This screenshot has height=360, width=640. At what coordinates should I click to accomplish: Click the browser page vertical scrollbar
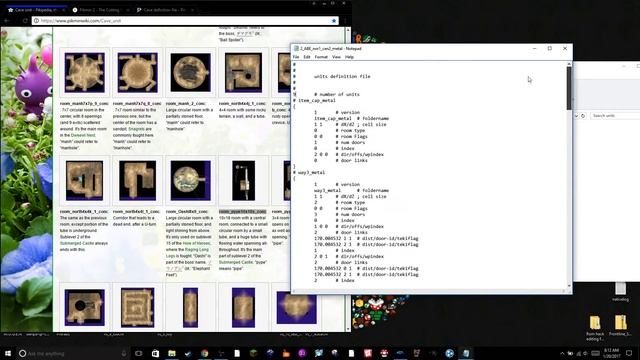pos(348,180)
